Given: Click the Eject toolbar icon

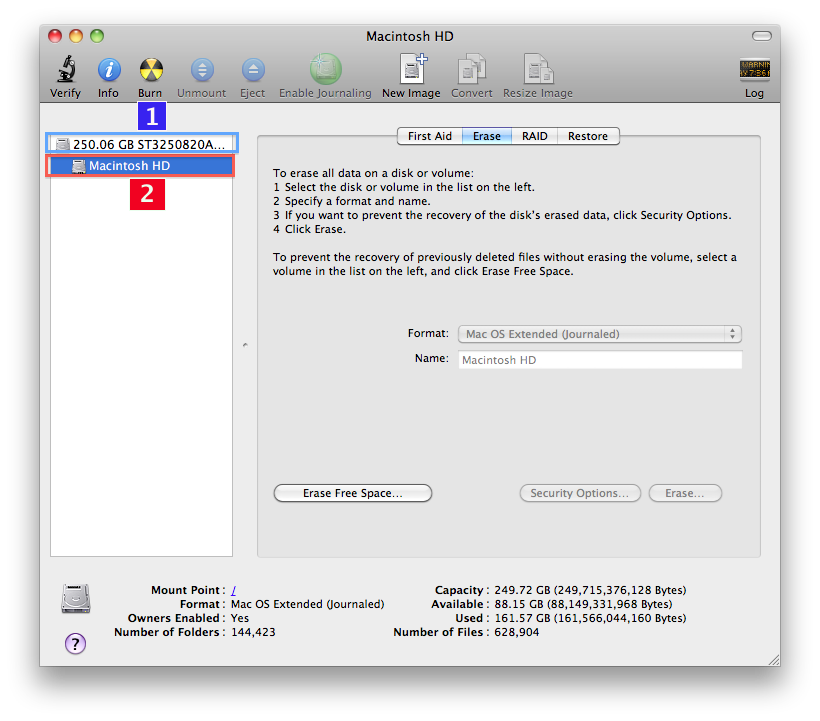Looking at the screenshot, I should click(253, 70).
